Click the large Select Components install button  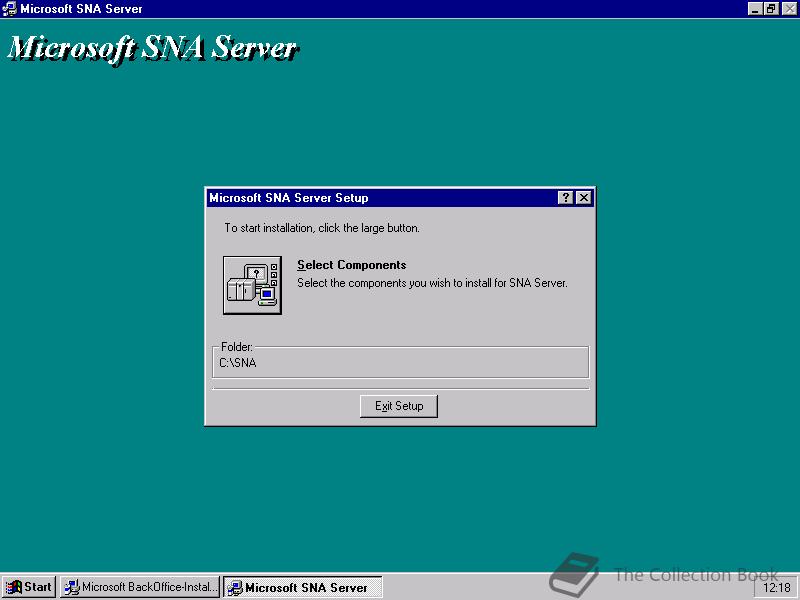click(252, 285)
